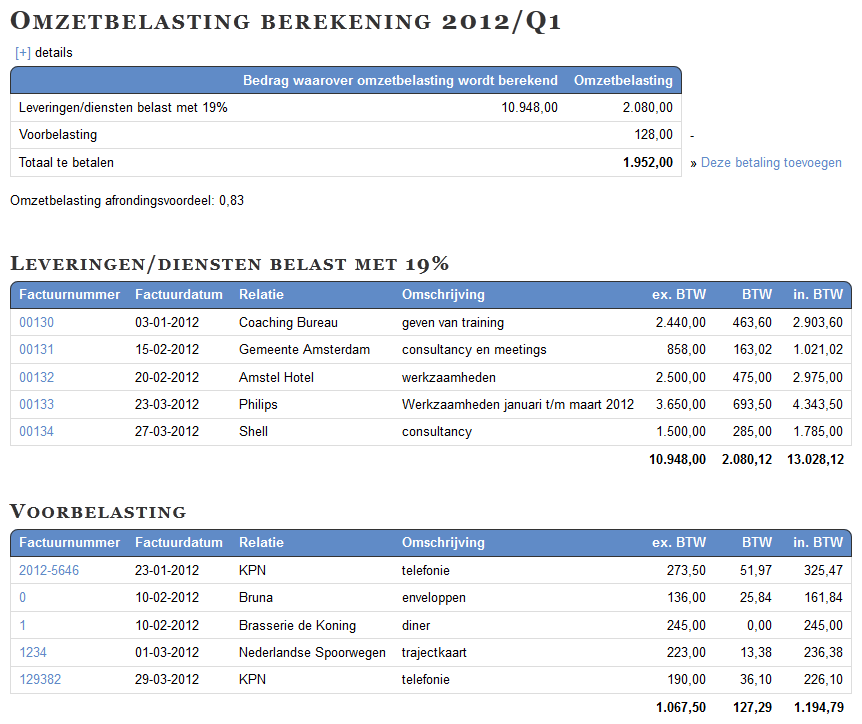This screenshot has height=724, width=862.
Task: Click the 'Omzetbelasting afrondingsvoordeel: 0,83' line
Action: (127, 201)
